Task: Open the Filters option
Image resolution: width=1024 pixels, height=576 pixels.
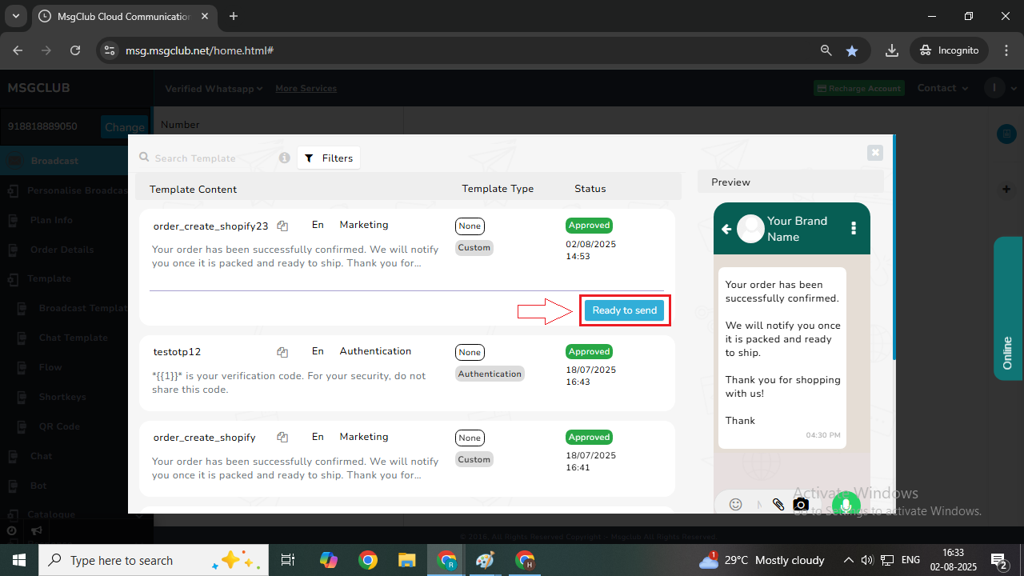Action: pyautogui.click(x=328, y=158)
